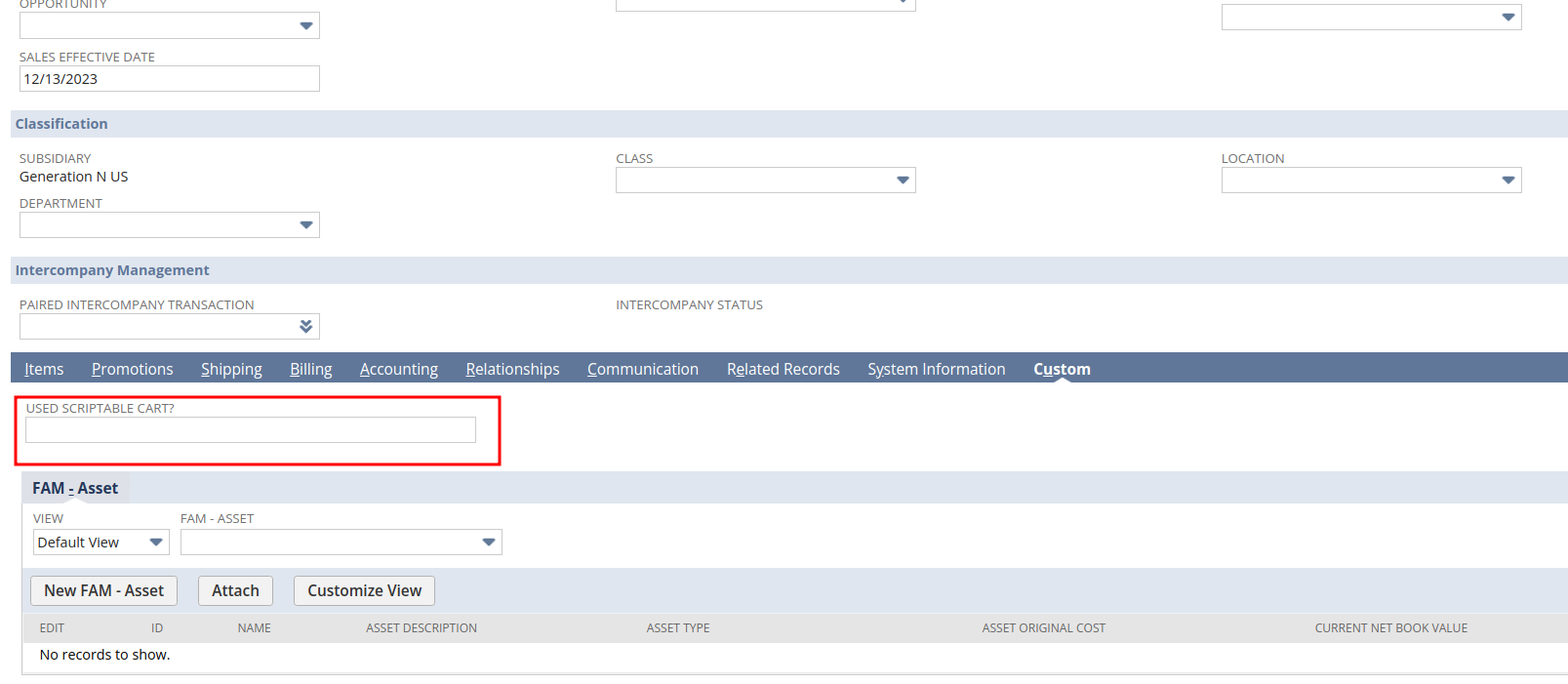Open the Promotions tab
1568x684 pixels.
click(x=132, y=369)
